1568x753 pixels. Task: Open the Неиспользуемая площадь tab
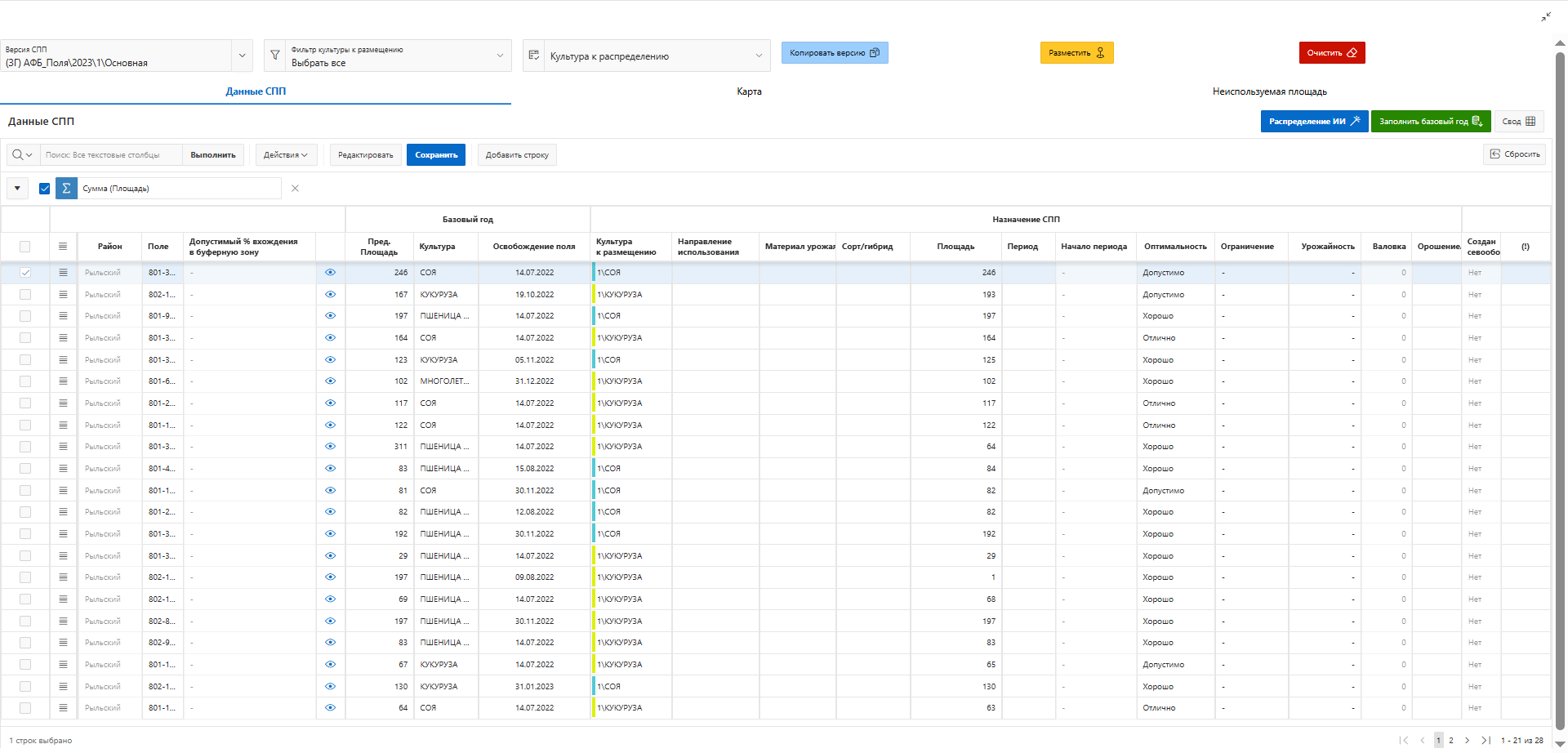(1269, 91)
